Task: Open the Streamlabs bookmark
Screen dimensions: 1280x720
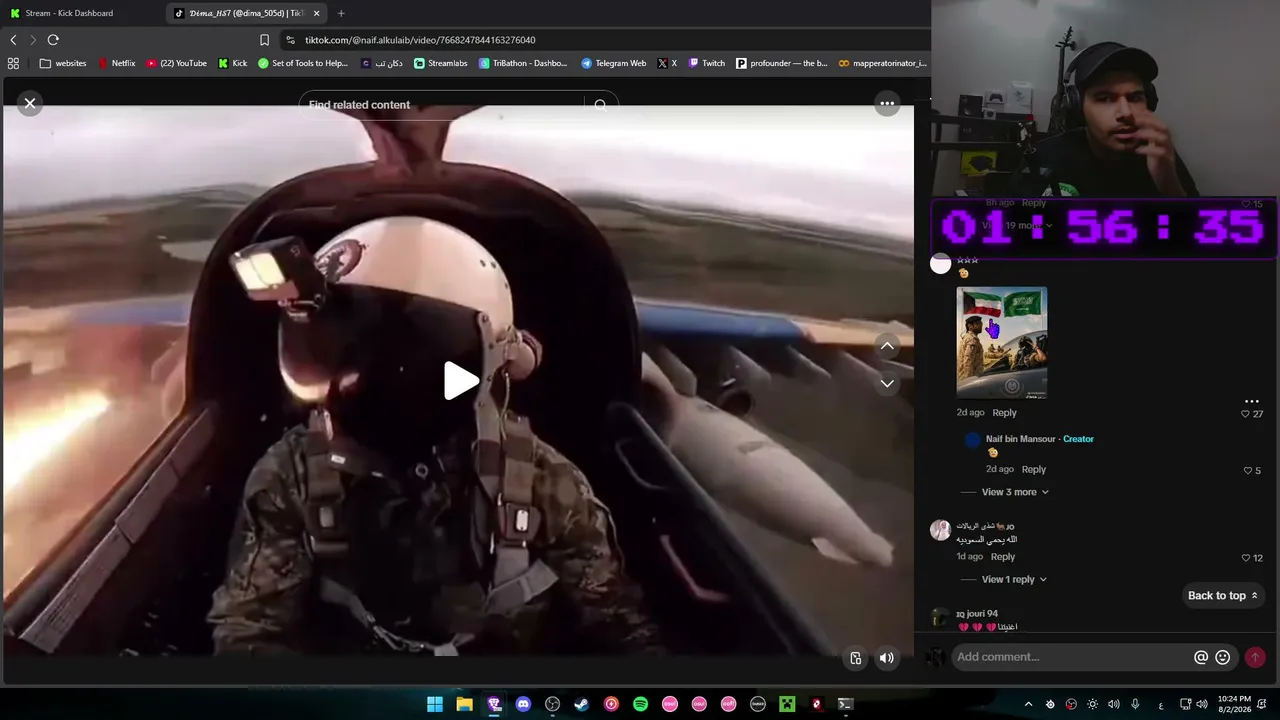Action: [441, 63]
